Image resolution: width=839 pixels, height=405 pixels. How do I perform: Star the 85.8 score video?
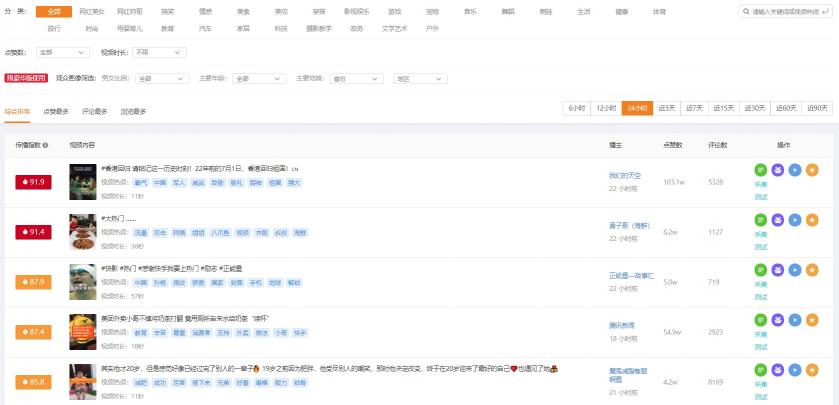812,370
